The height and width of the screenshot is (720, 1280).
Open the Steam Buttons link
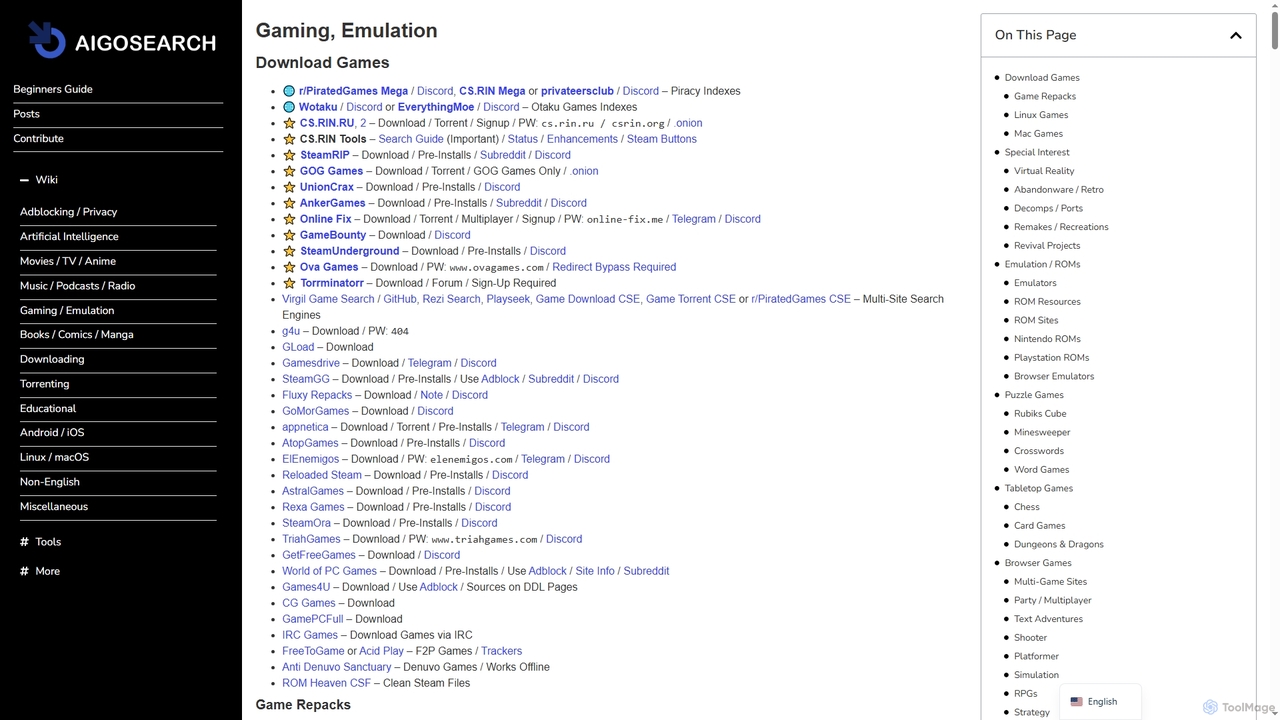coord(662,139)
